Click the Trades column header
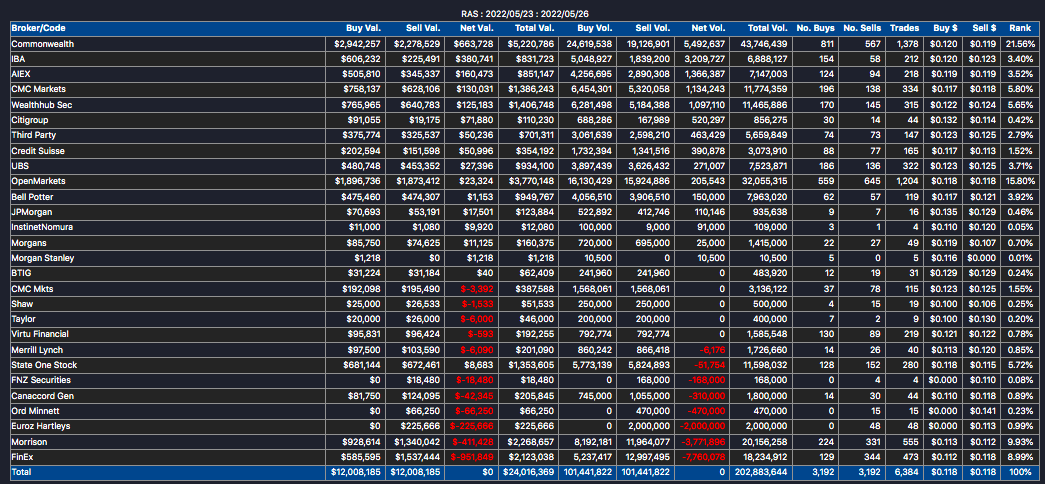 (x=904, y=28)
